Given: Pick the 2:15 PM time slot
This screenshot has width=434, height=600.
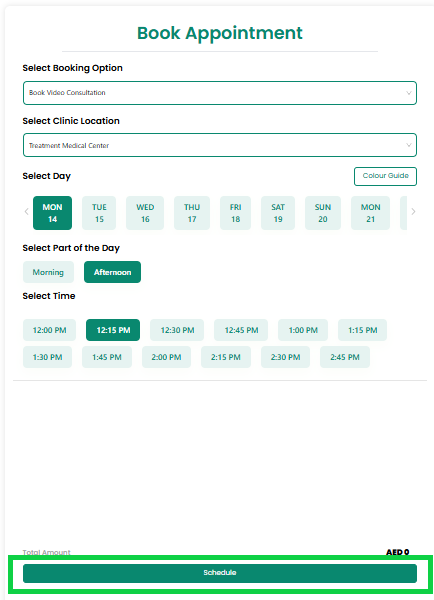Looking at the screenshot, I should pos(226,357).
